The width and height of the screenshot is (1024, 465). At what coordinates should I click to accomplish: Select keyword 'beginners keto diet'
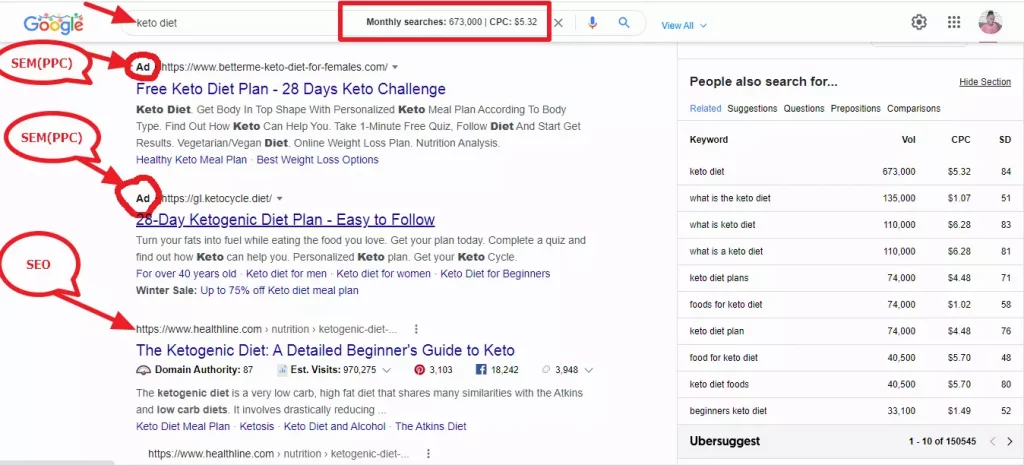pos(728,411)
